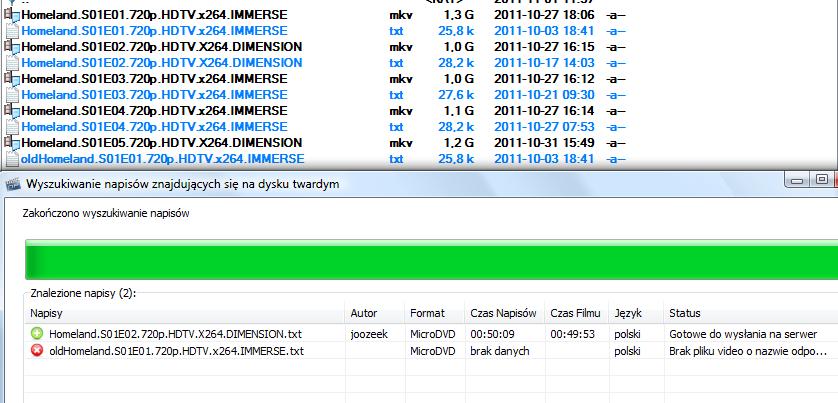Select black Homeland.S01E04.720p.HDTV.x264.IMMERSE mkv file

point(154,111)
